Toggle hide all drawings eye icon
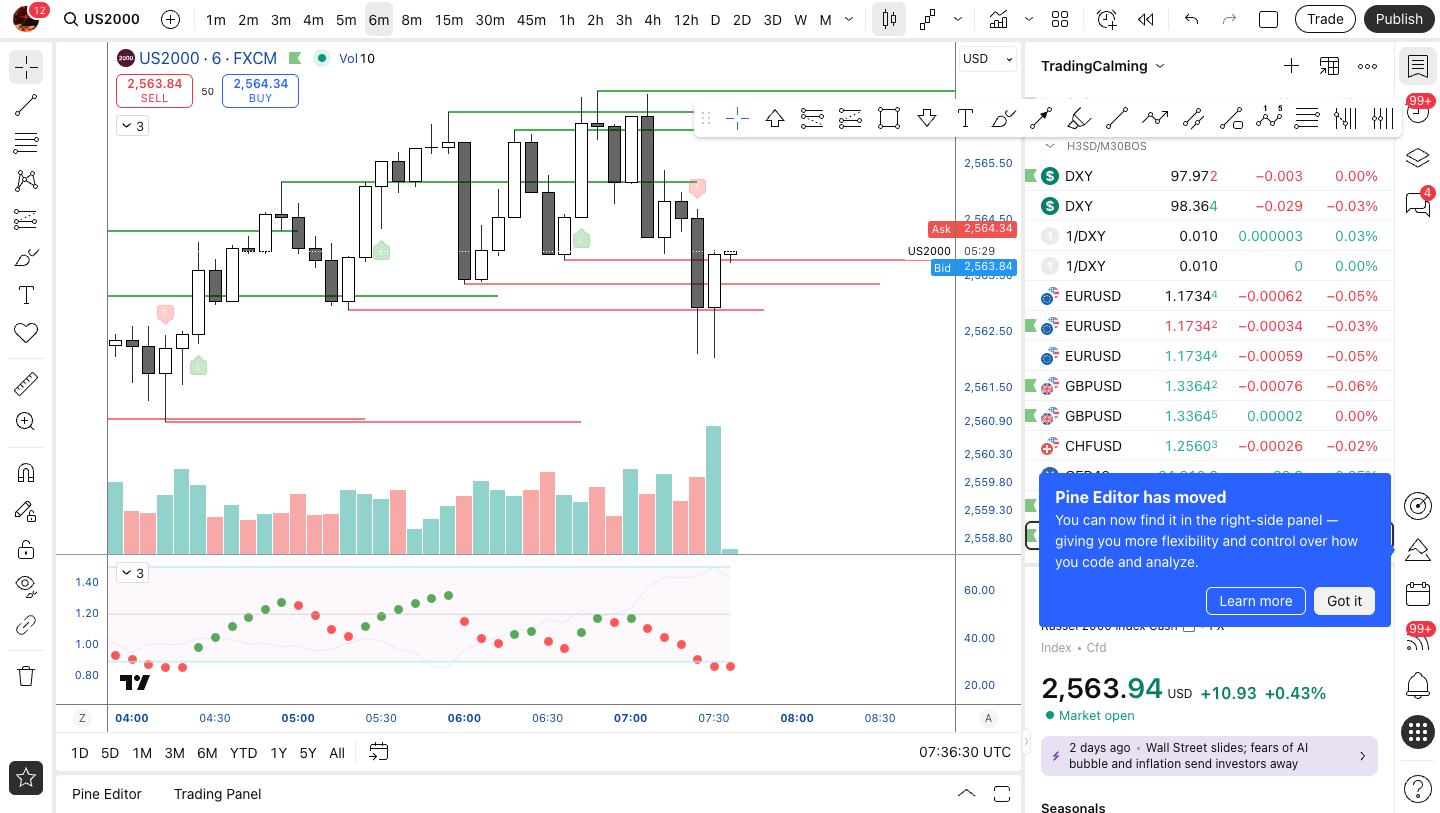The image size is (1440, 813). pos(26,584)
